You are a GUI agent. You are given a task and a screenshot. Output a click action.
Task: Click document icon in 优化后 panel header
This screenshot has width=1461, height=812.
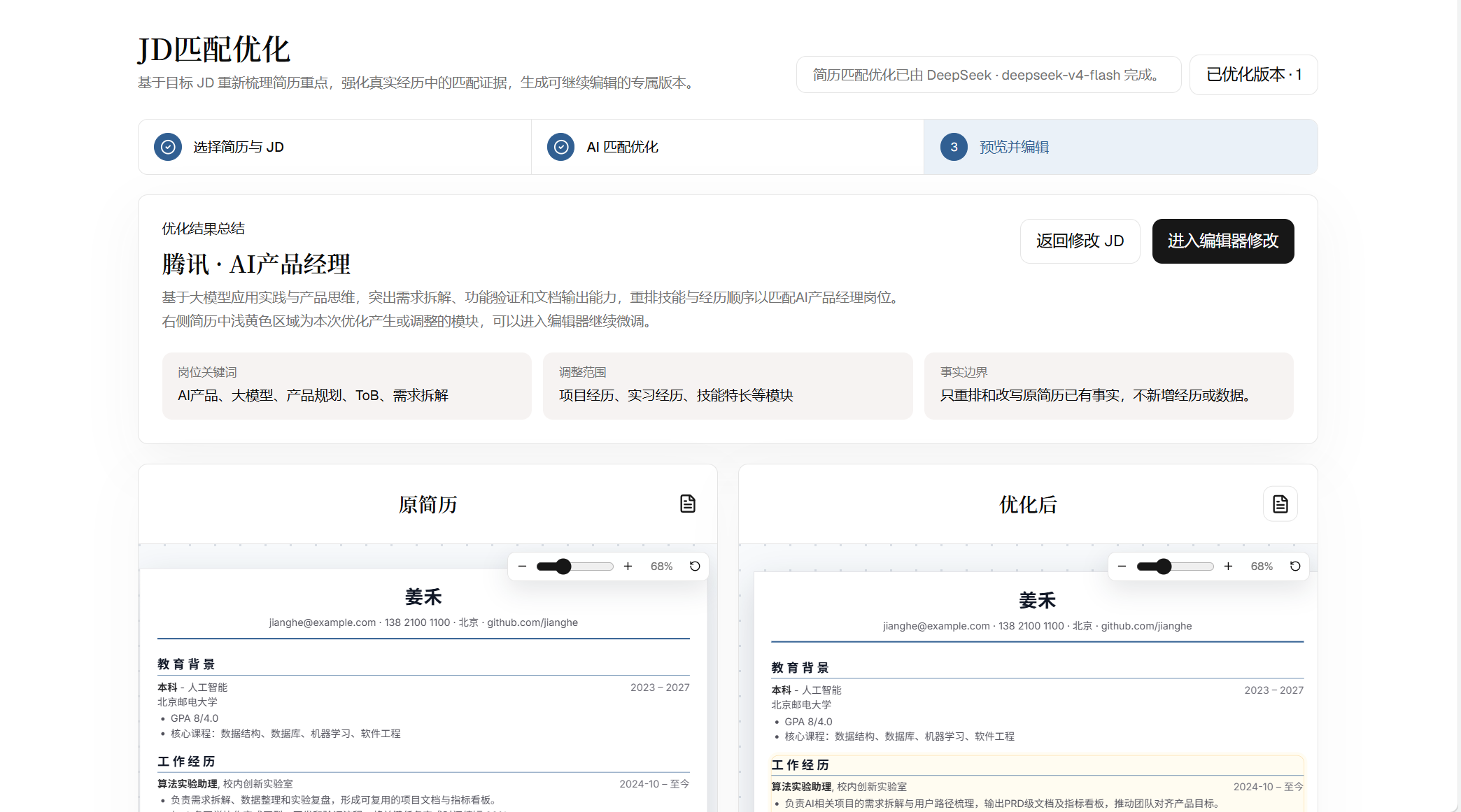coord(1280,504)
